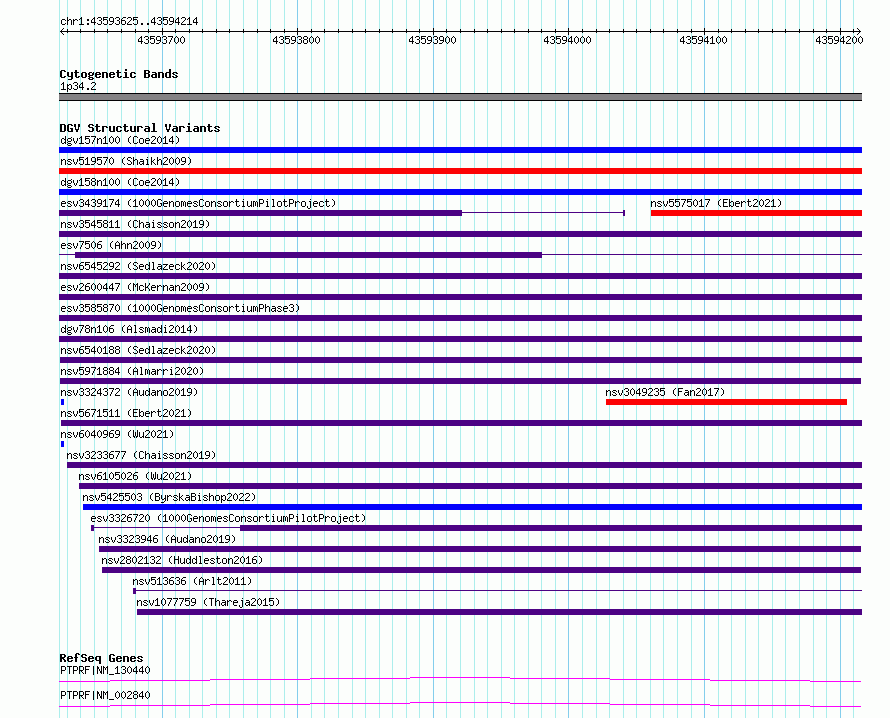Click the small blue nsv3324372 marker

[x=62, y=402]
